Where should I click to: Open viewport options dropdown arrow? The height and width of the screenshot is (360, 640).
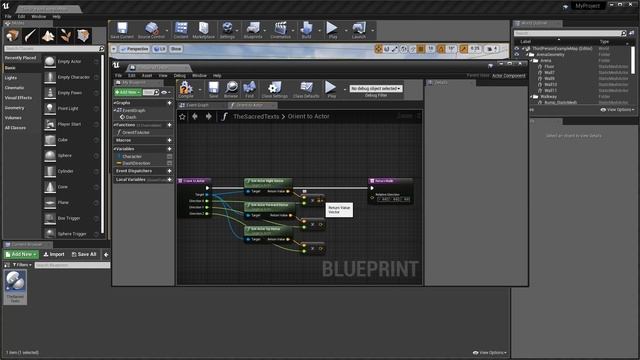[x=114, y=49]
